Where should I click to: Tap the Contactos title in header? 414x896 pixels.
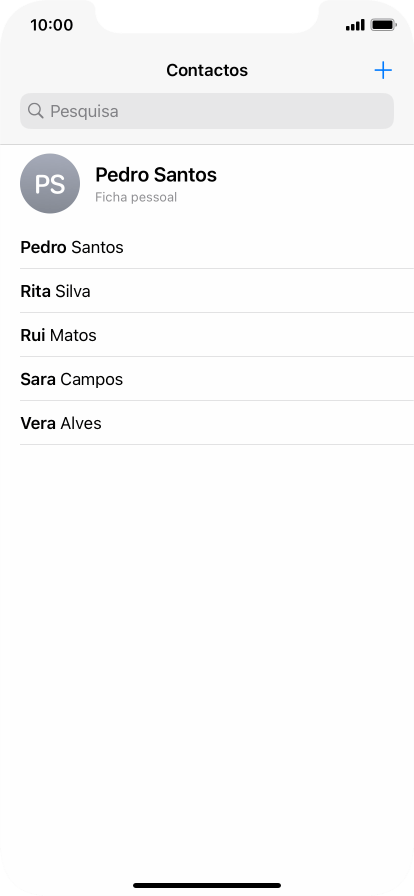(207, 70)
